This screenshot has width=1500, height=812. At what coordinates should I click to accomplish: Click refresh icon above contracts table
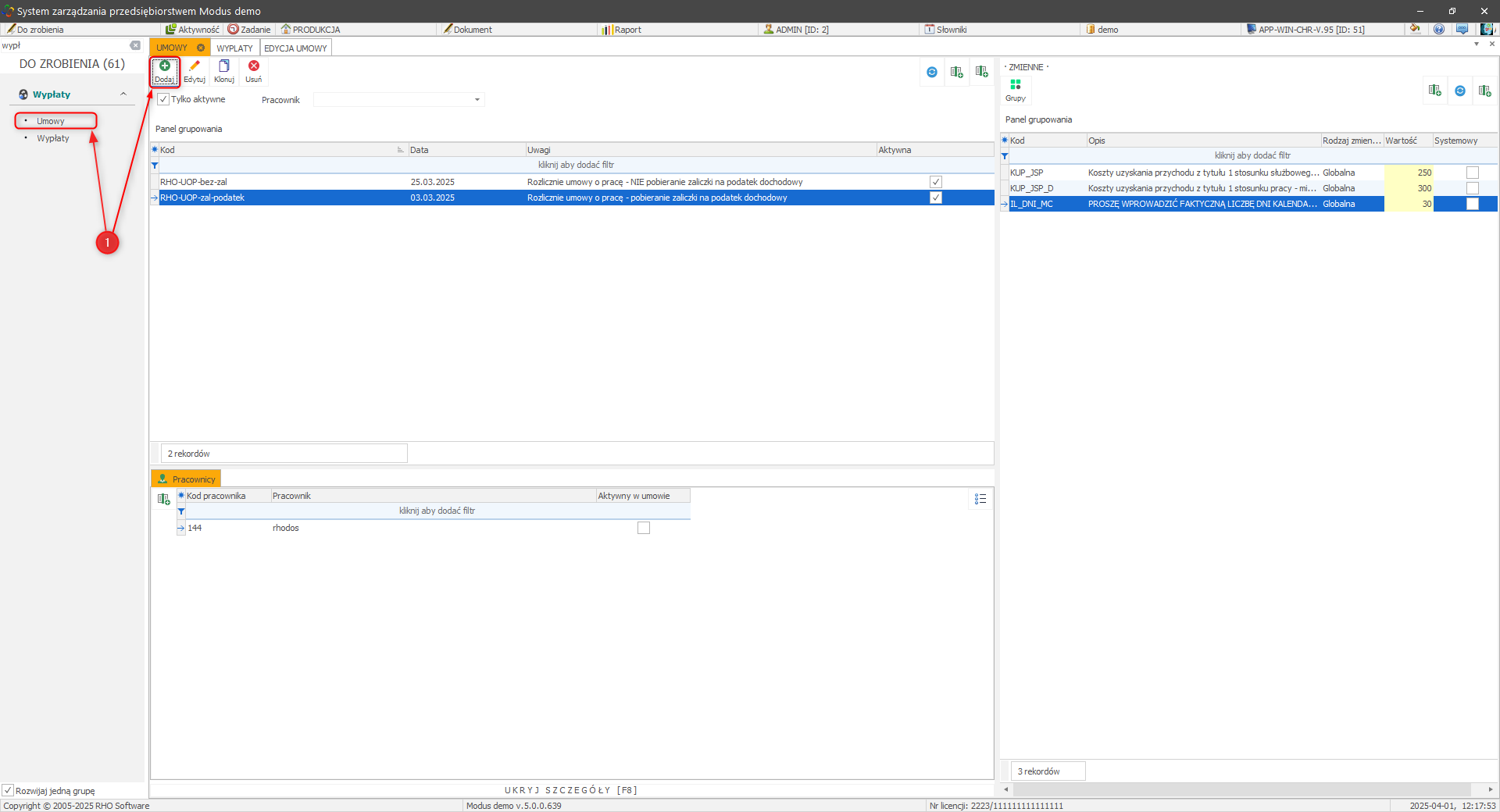(x=932, y=73)
